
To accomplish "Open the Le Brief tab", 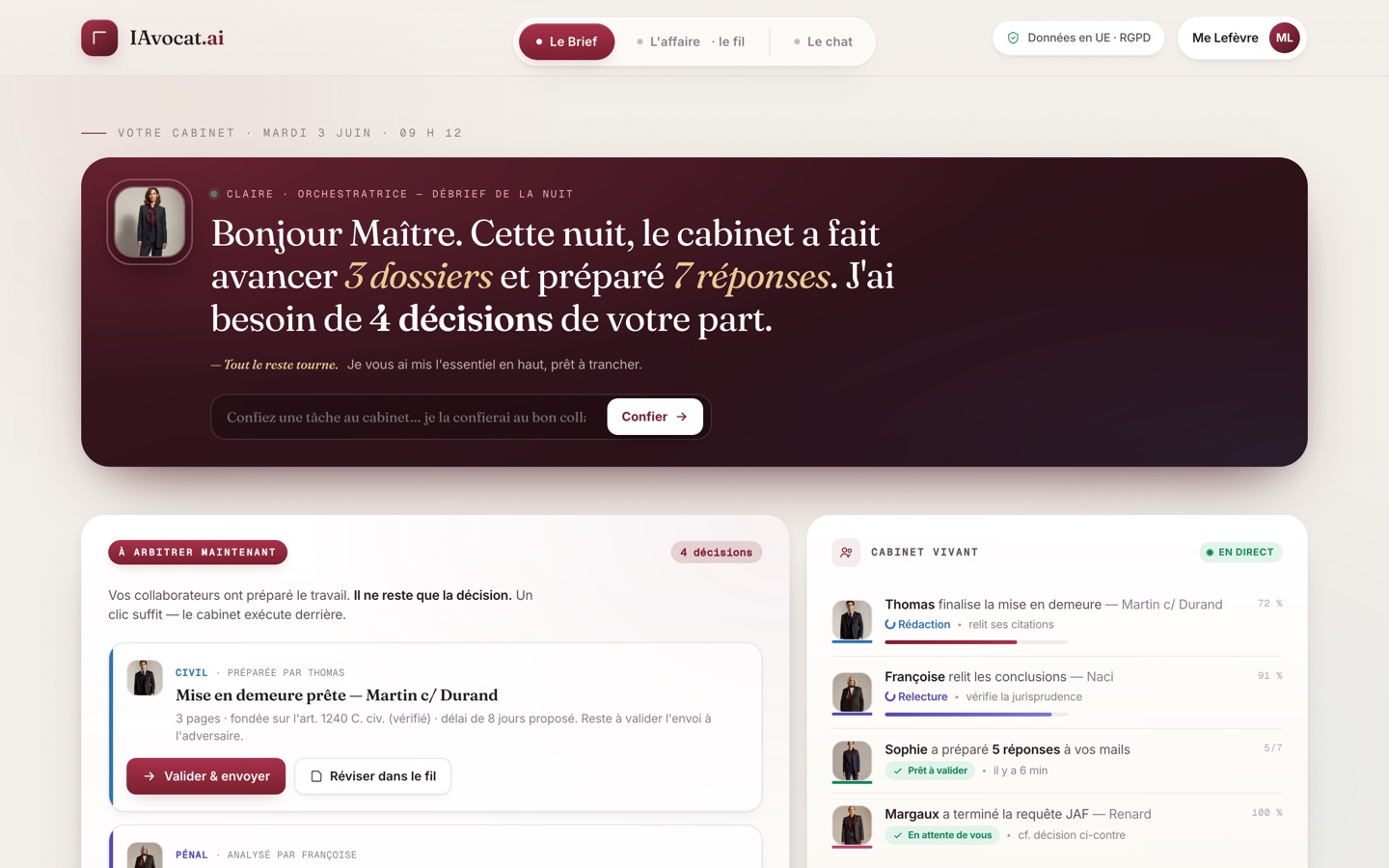I will click(x=566, y=41).
